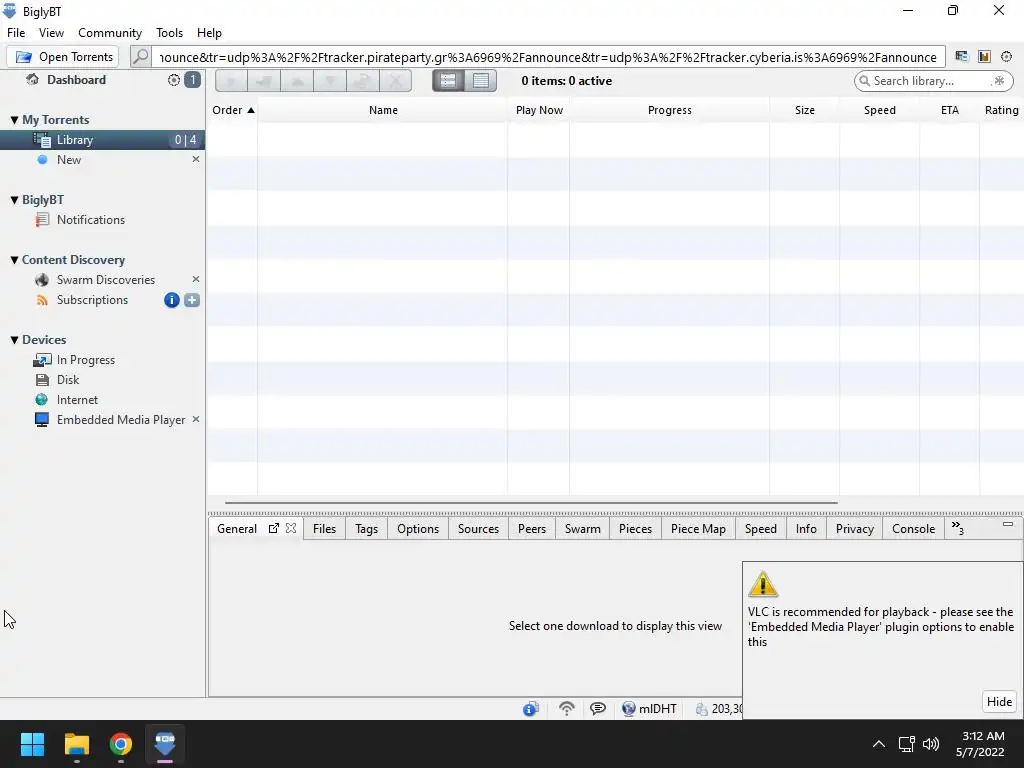Switch to the Piece Map tab
Screen dimensions: 1024x768
coord(698,529)
